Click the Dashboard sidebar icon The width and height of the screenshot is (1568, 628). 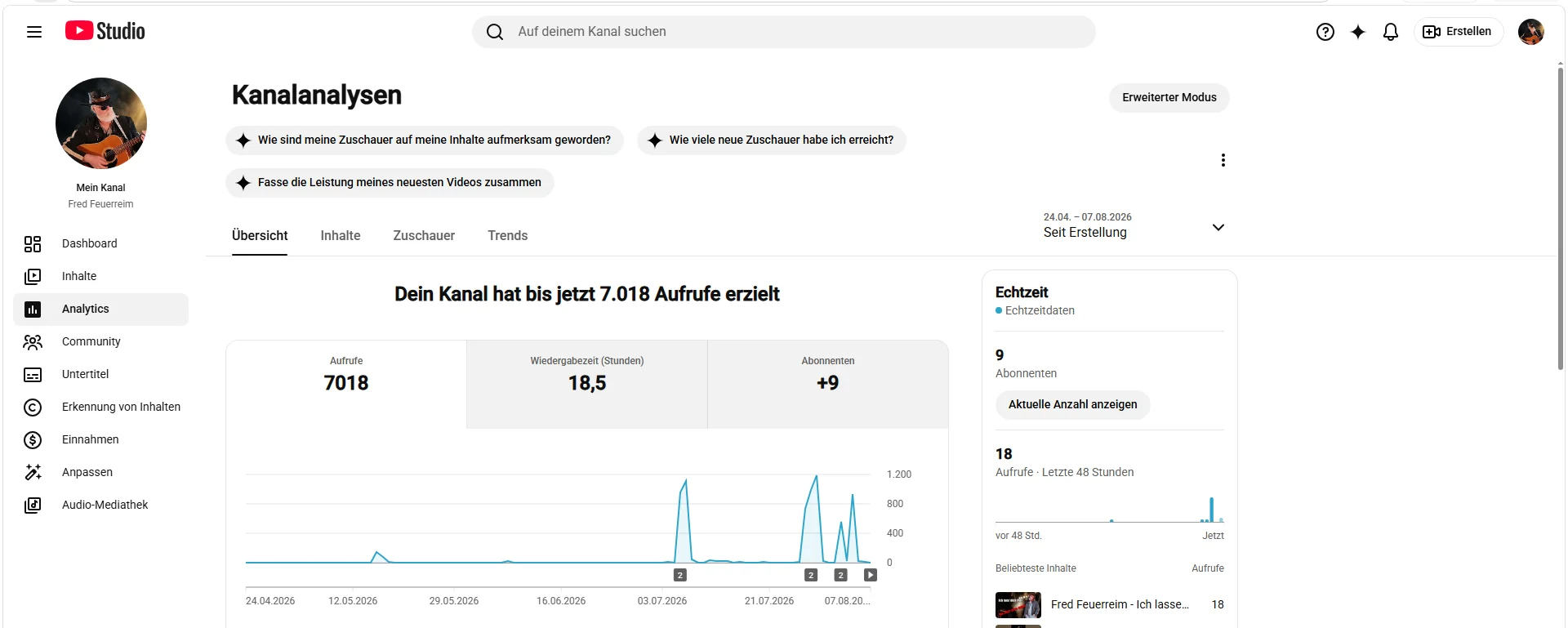point(33,244)
